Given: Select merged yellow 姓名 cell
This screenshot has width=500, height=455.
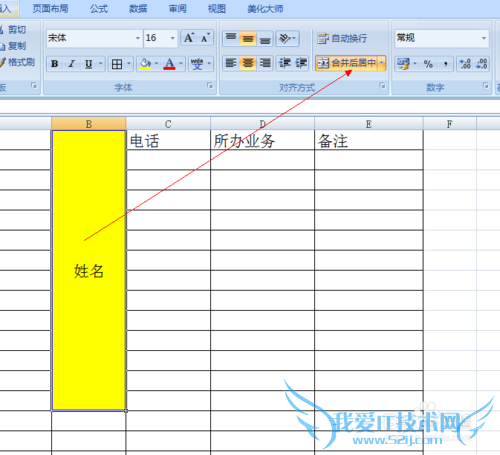Looking at the screenshot, I should [89, 270].
